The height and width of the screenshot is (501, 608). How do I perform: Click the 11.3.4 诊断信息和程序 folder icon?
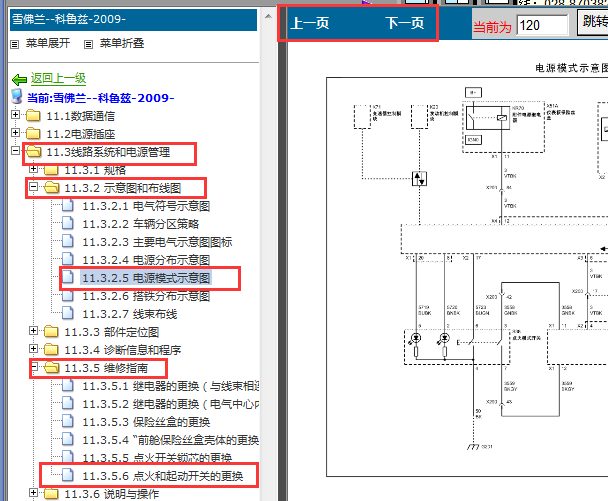point(51,349)
